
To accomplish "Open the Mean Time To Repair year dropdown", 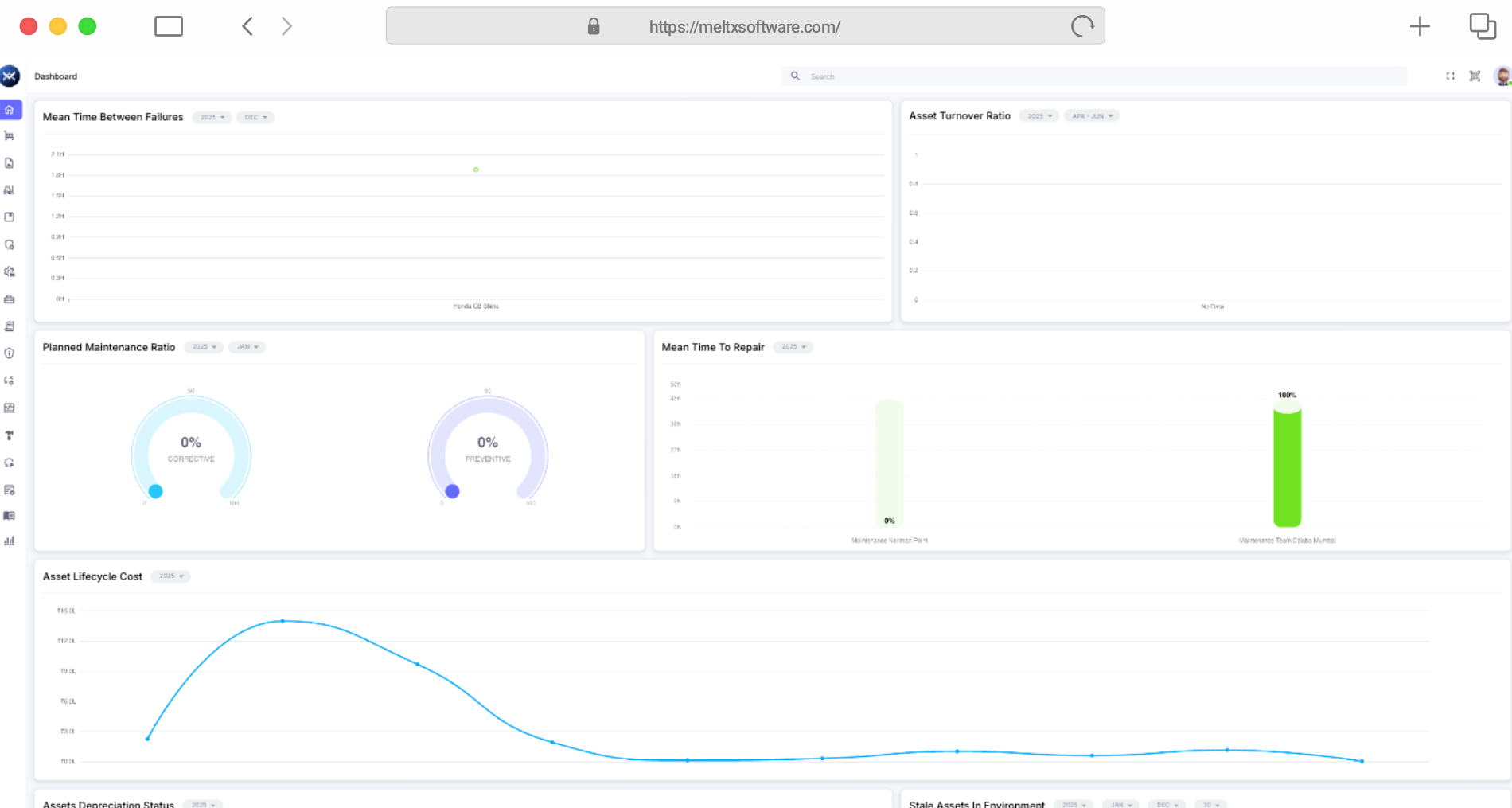I will [x=793, y=347].
